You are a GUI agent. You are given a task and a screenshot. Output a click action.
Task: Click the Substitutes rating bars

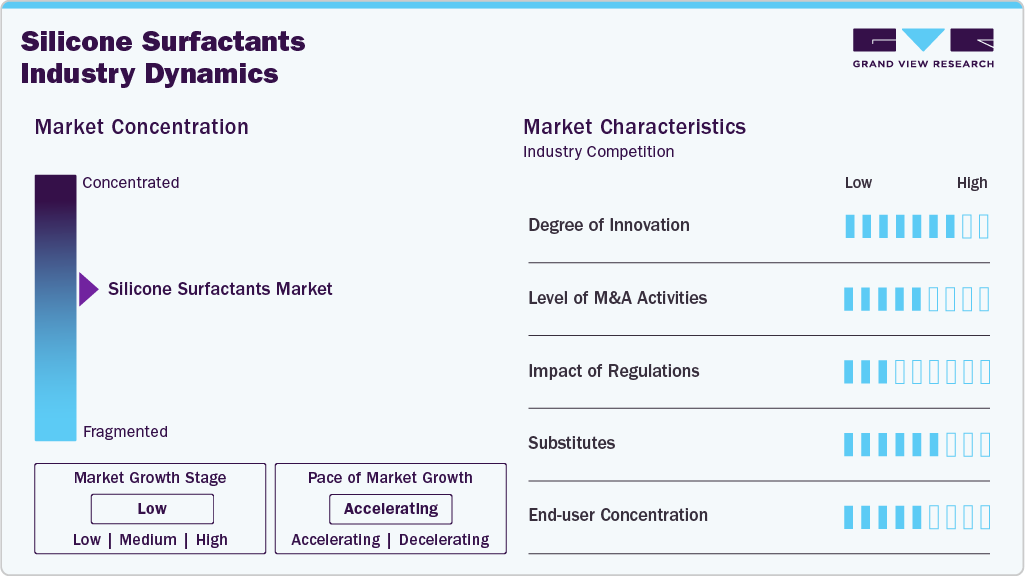click(916, 444)
